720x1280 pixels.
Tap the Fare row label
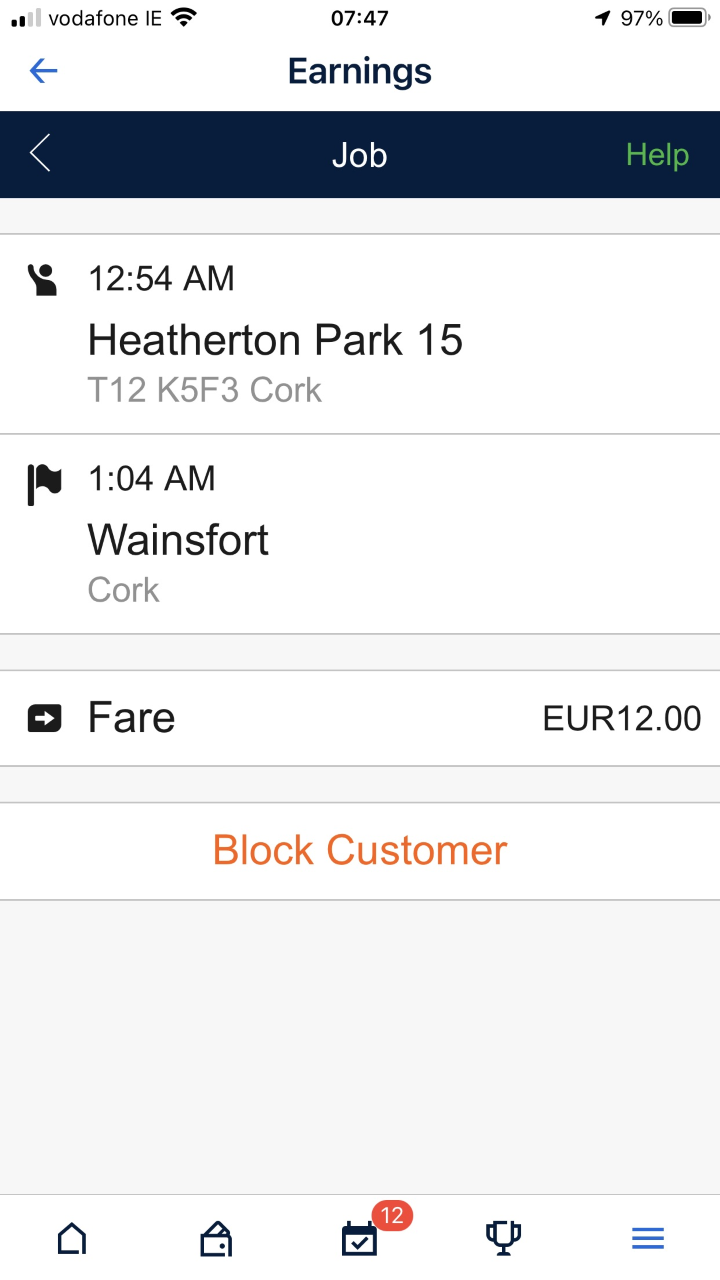(x=131, y=718)
